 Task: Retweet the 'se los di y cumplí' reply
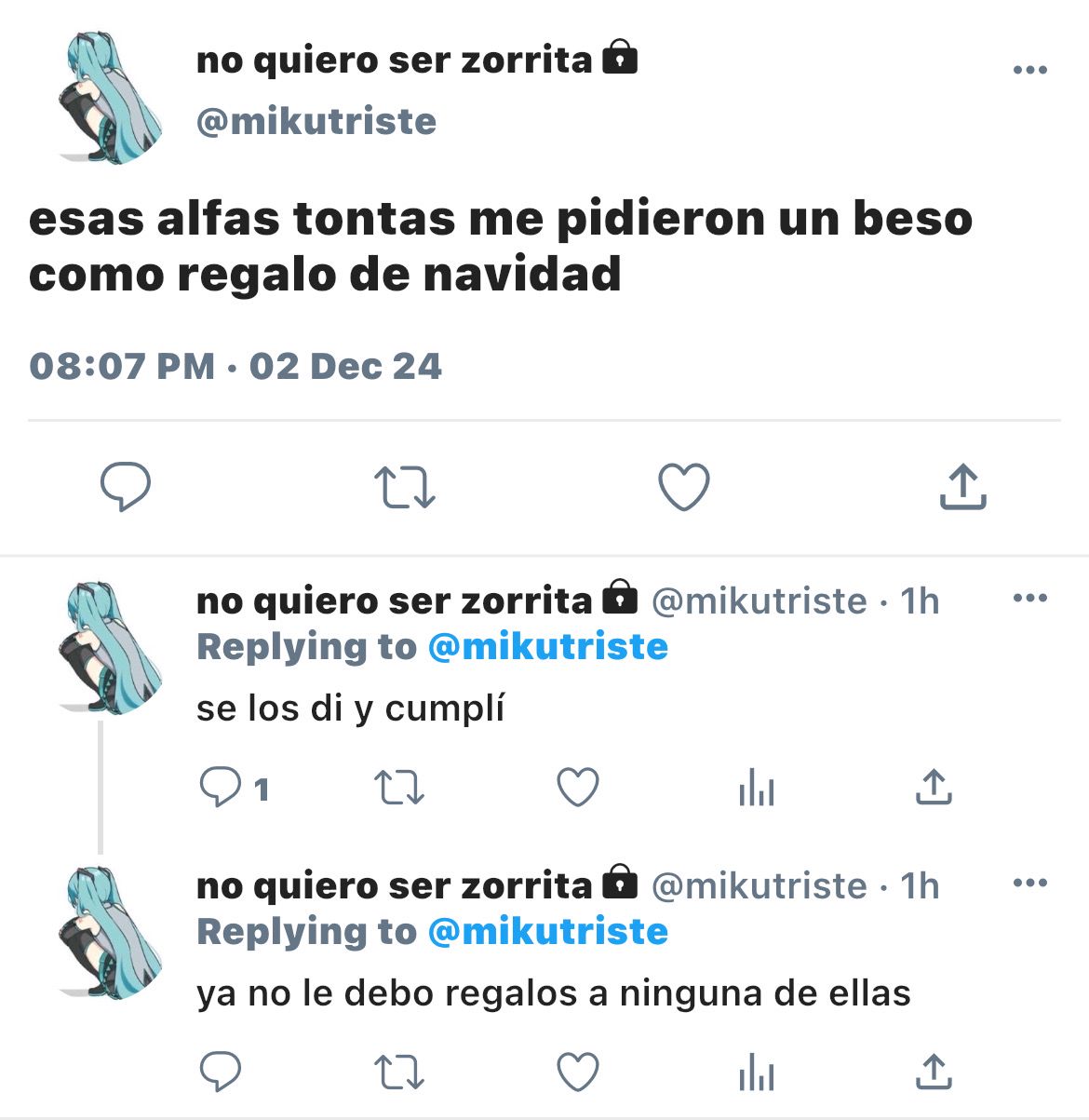click(399, 789)
